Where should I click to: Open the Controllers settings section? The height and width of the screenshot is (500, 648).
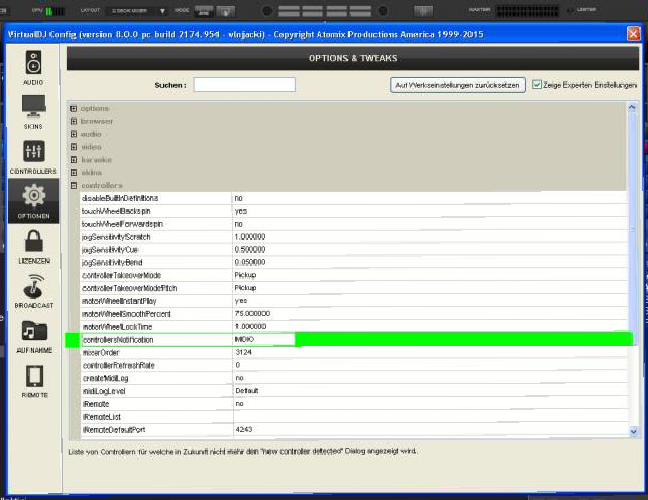33,157
